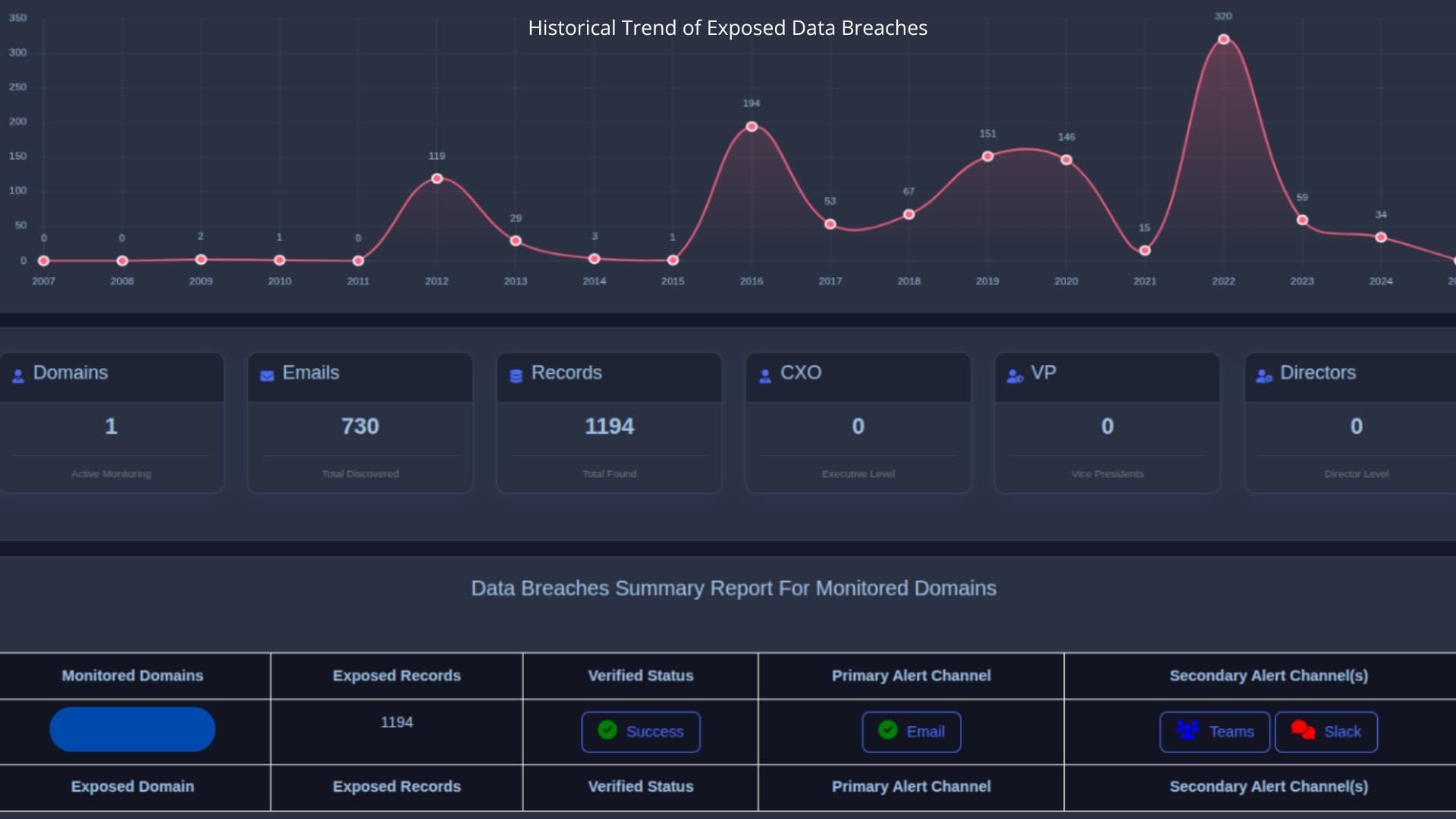Click the executive icon on the CXO card

764,375
